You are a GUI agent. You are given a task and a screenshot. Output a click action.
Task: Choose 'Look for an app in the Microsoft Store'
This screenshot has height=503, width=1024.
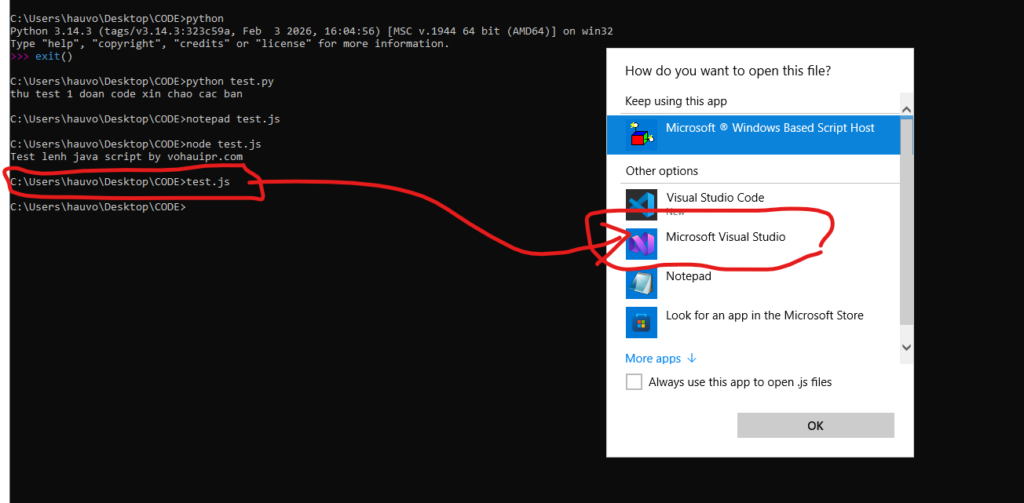pos(764,315)
